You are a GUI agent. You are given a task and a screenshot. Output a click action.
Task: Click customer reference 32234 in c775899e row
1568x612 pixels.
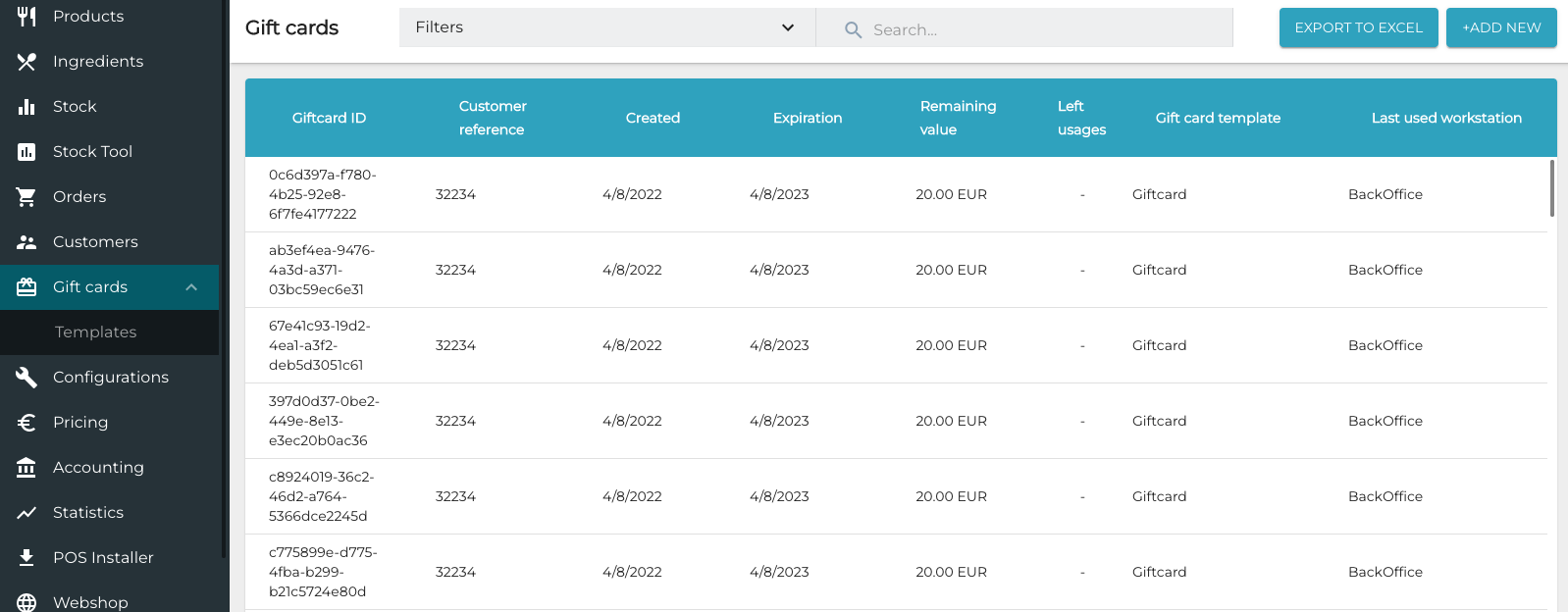coord(455,572)
